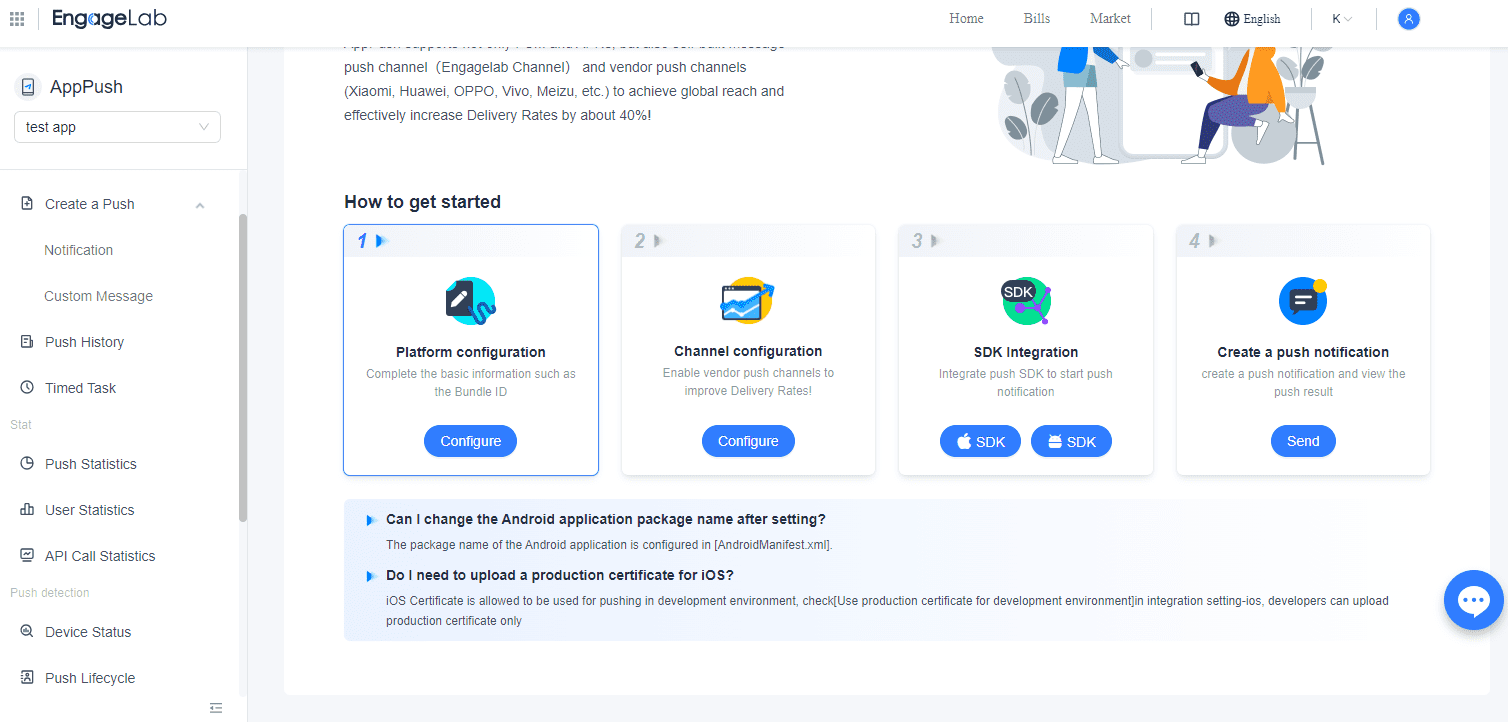Open the floating chat support bubble
The width and height of the screenshot is (1508, 722).
tap(1474, 600)
